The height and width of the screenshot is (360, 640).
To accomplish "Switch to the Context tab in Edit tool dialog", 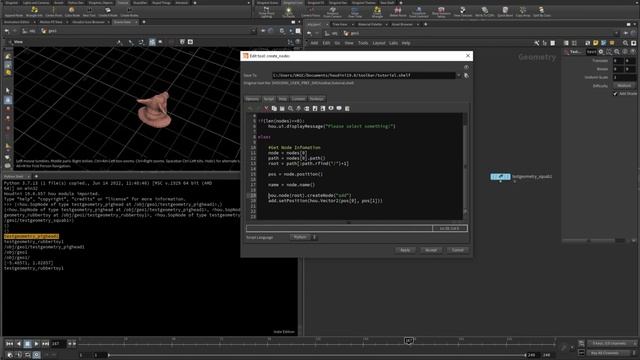I will (x=298, y=99).
